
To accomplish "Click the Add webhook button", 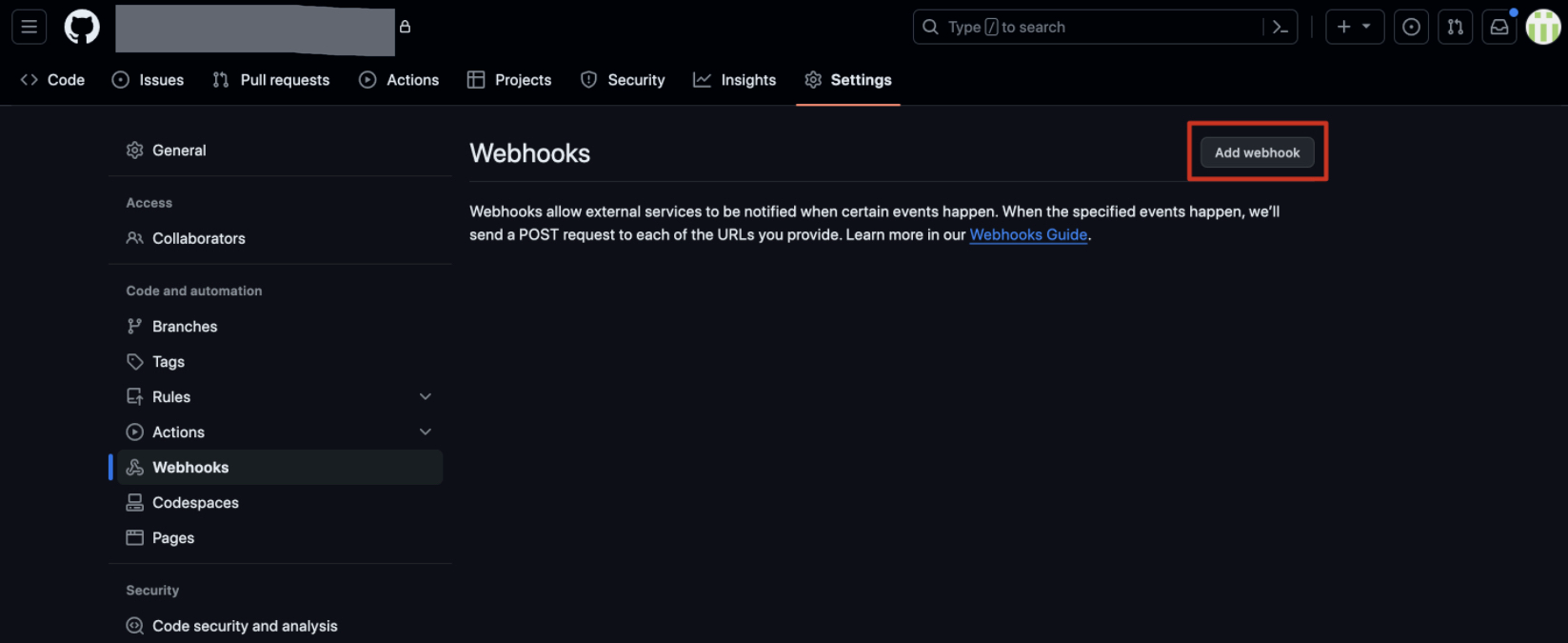I will [1257, 152].
